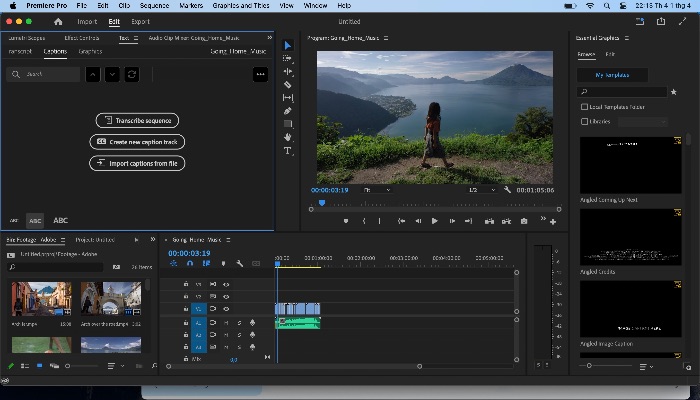Switch to Effect Controls tab
The width and height of the screenshot is (700, 400).
82,38
